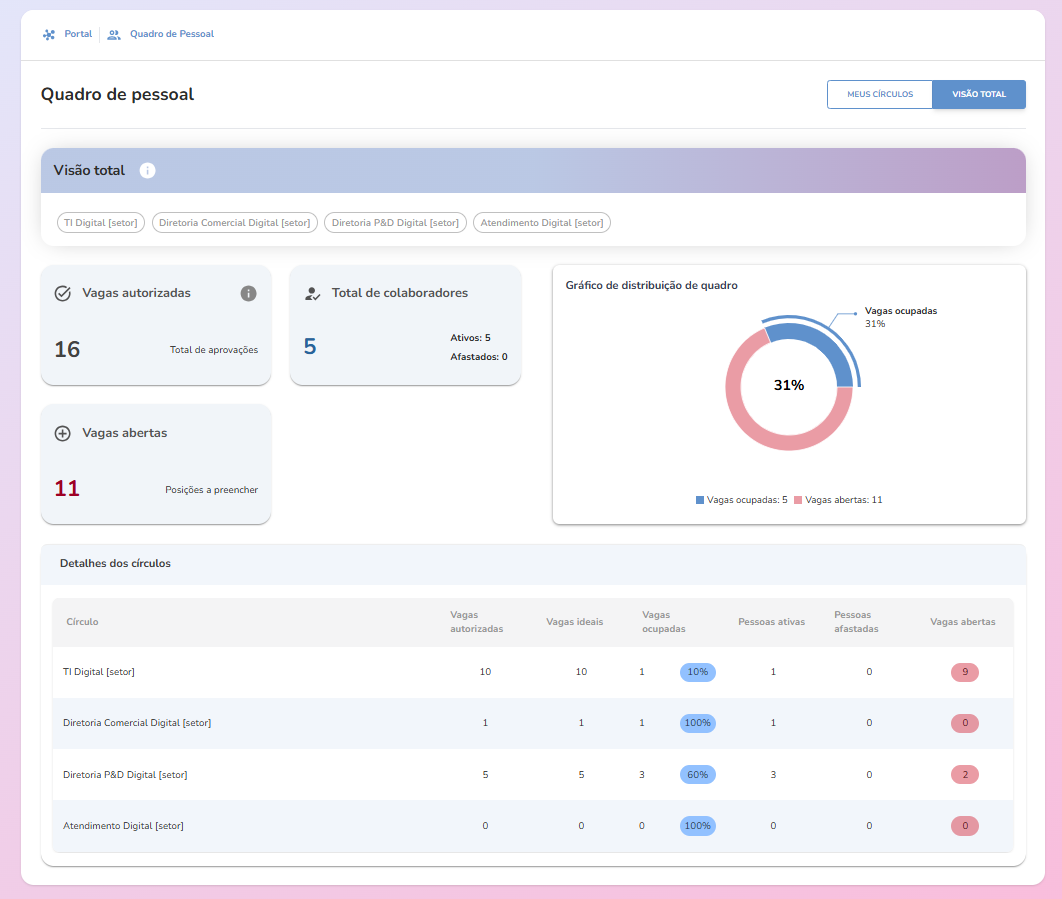Open the Portal breadcrumb link
The image size is (1062, 899).
pyautogui.click(x=78, y=34)
